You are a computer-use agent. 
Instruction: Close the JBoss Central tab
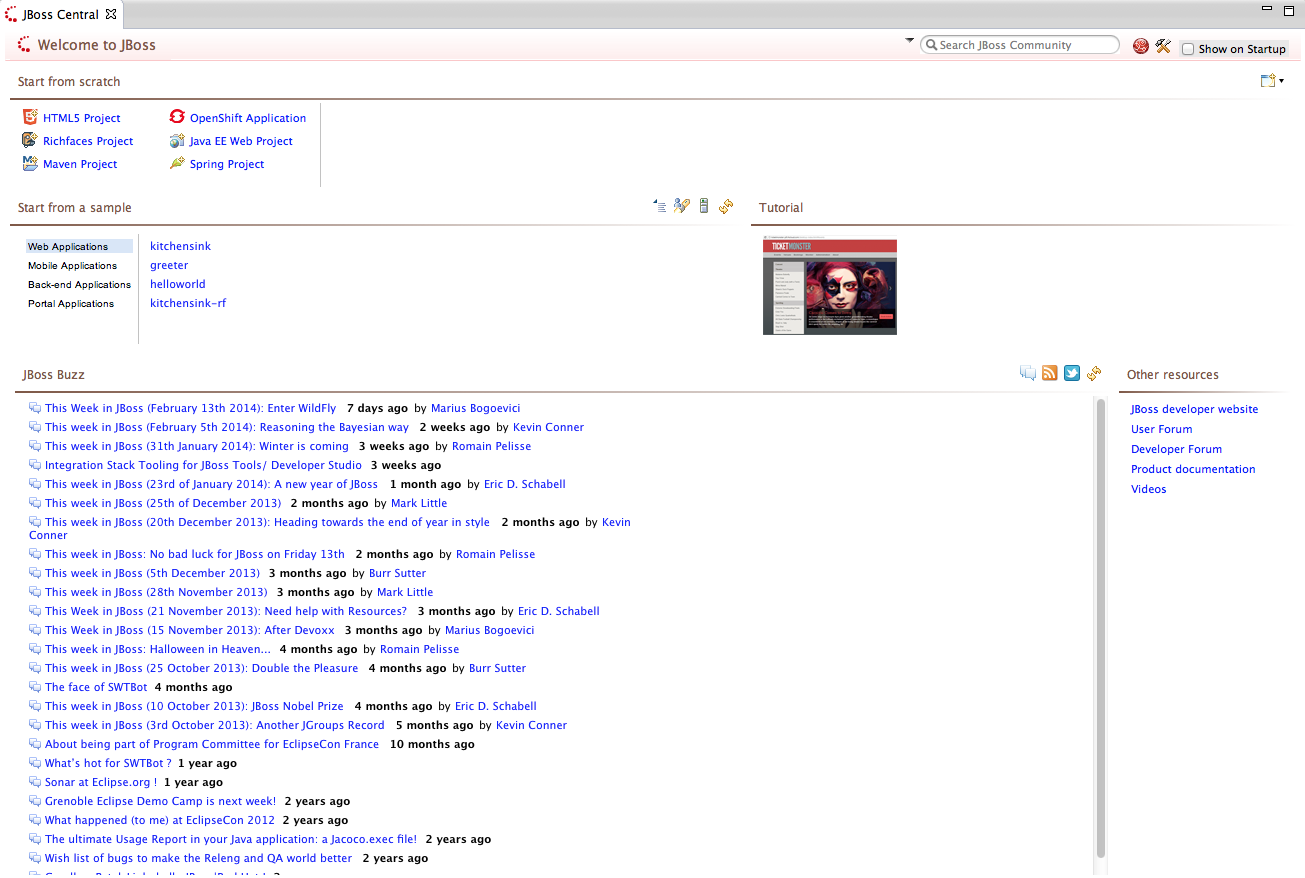coord(111,14)
